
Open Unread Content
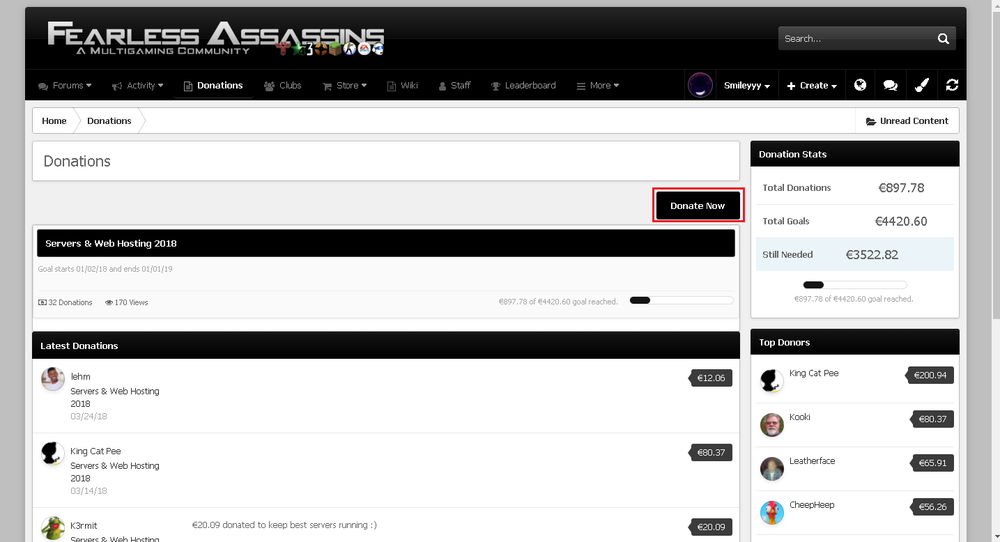point(907,121)
